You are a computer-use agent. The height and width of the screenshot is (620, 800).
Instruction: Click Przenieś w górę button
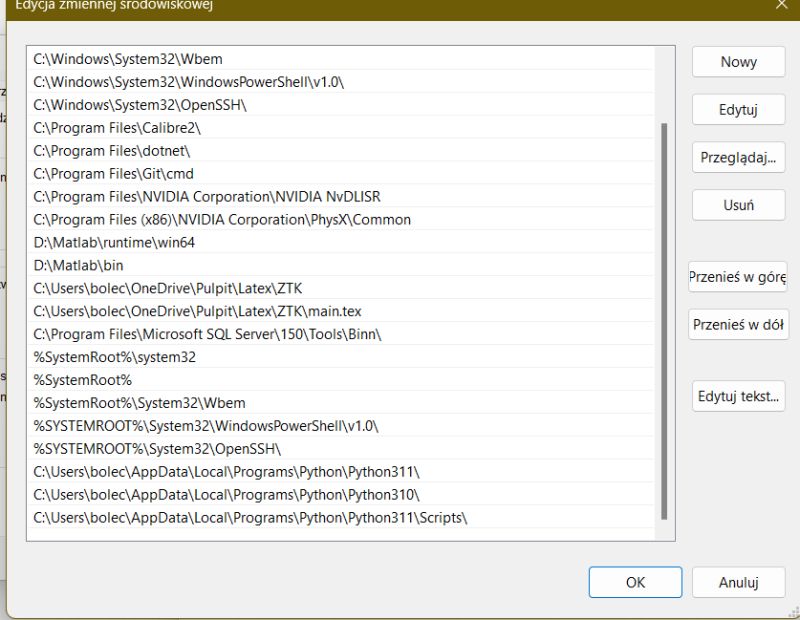point(737,277)
